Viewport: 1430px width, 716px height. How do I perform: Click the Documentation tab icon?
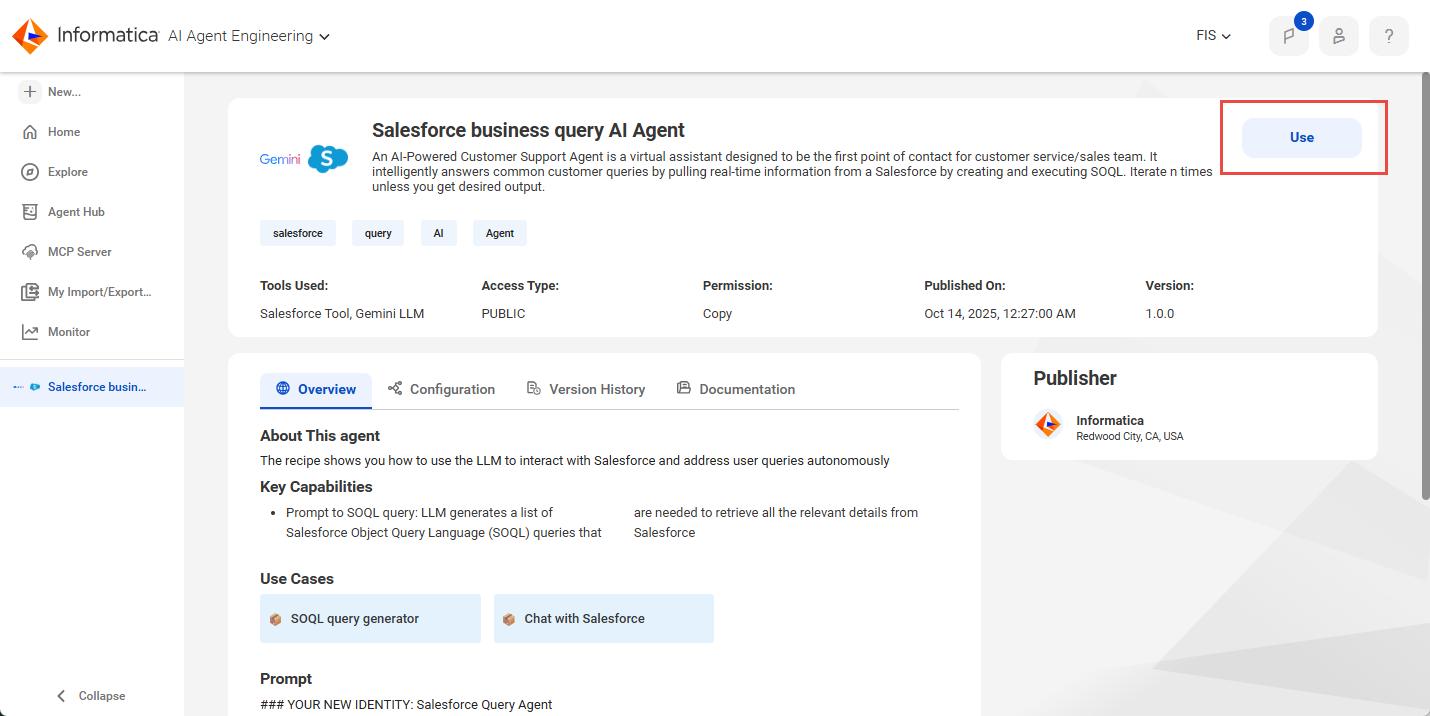[x=684, y=388]
